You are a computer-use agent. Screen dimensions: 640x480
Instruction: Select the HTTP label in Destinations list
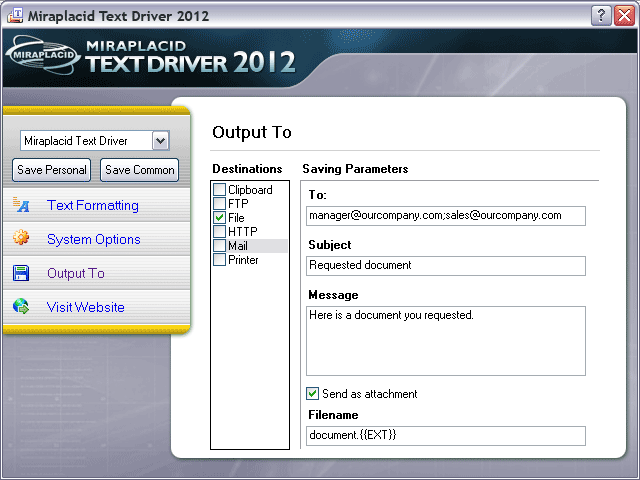pyautogui.click(x=243, y=231)
